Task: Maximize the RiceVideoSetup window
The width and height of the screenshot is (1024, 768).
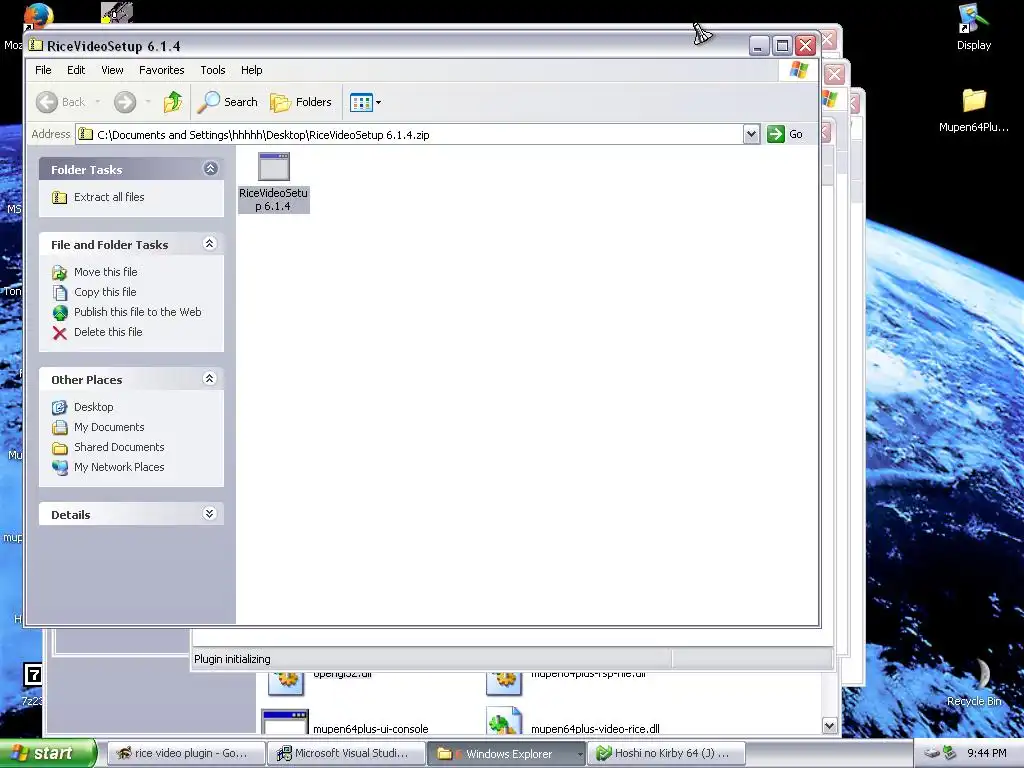Action: [782, 45]
